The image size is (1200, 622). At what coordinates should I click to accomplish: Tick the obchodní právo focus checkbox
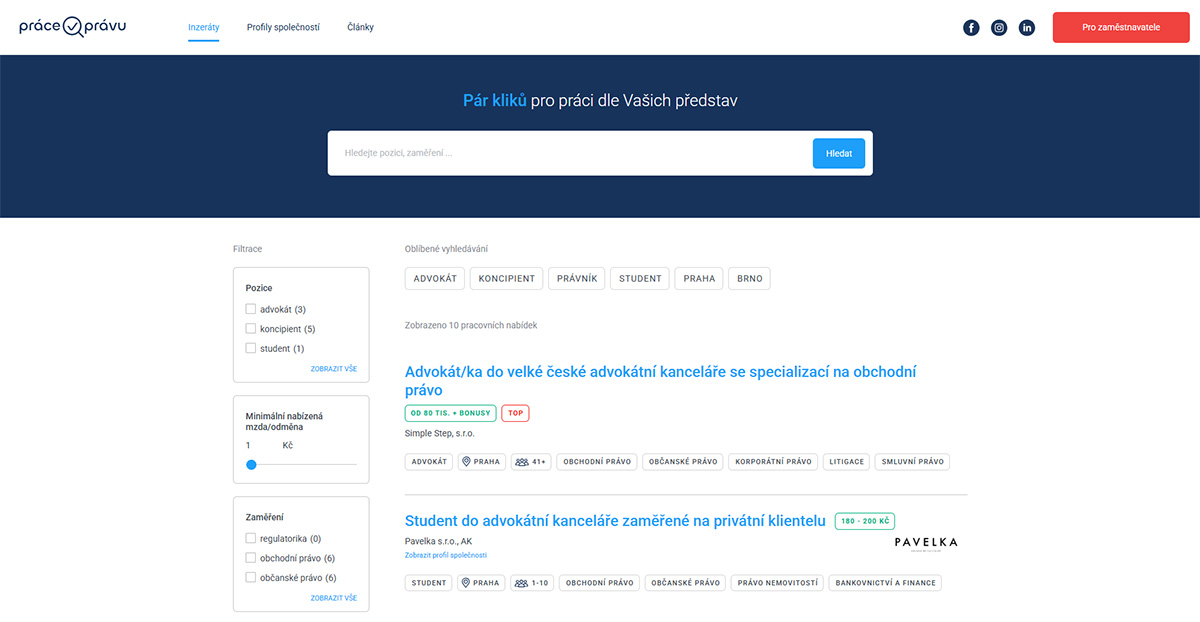coord(251,558)
